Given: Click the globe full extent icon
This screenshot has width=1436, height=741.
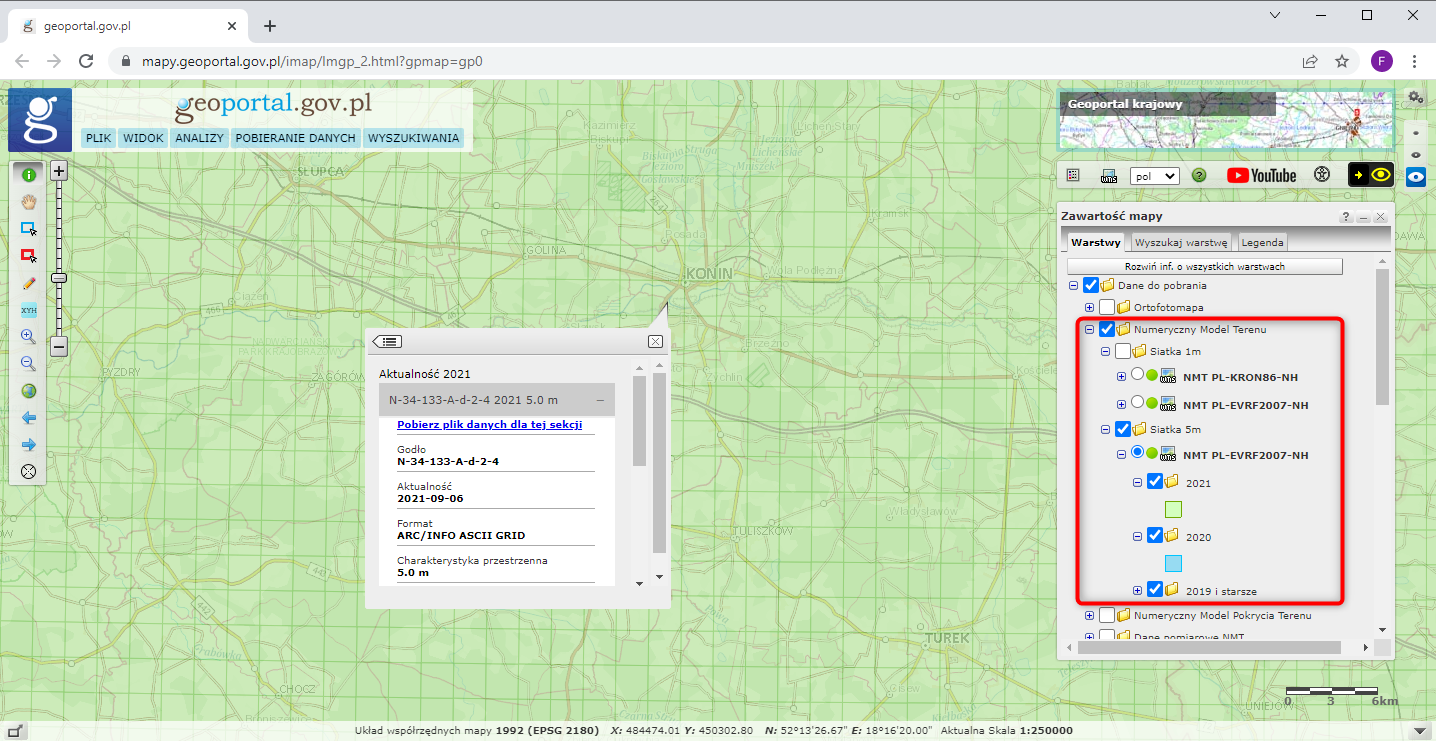Looking at the screenshot, I should (x=28, y=391).
